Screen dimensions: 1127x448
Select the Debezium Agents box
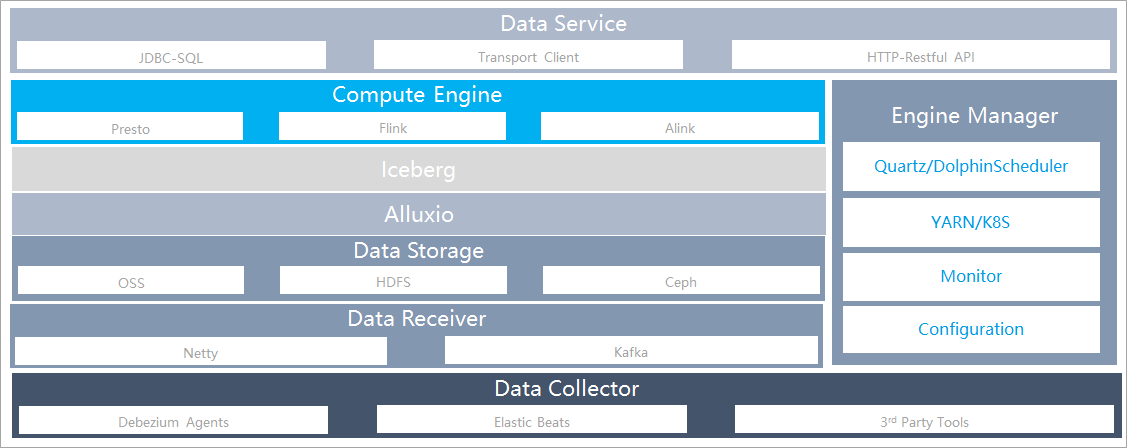pos(173,420)
